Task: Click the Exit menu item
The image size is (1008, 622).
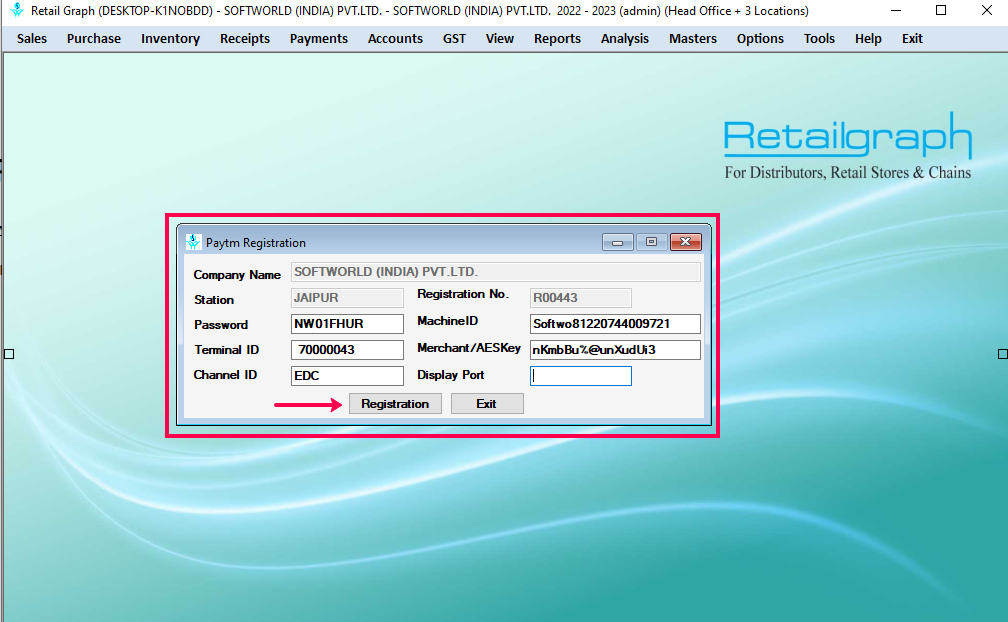Action: pos(912,39)
